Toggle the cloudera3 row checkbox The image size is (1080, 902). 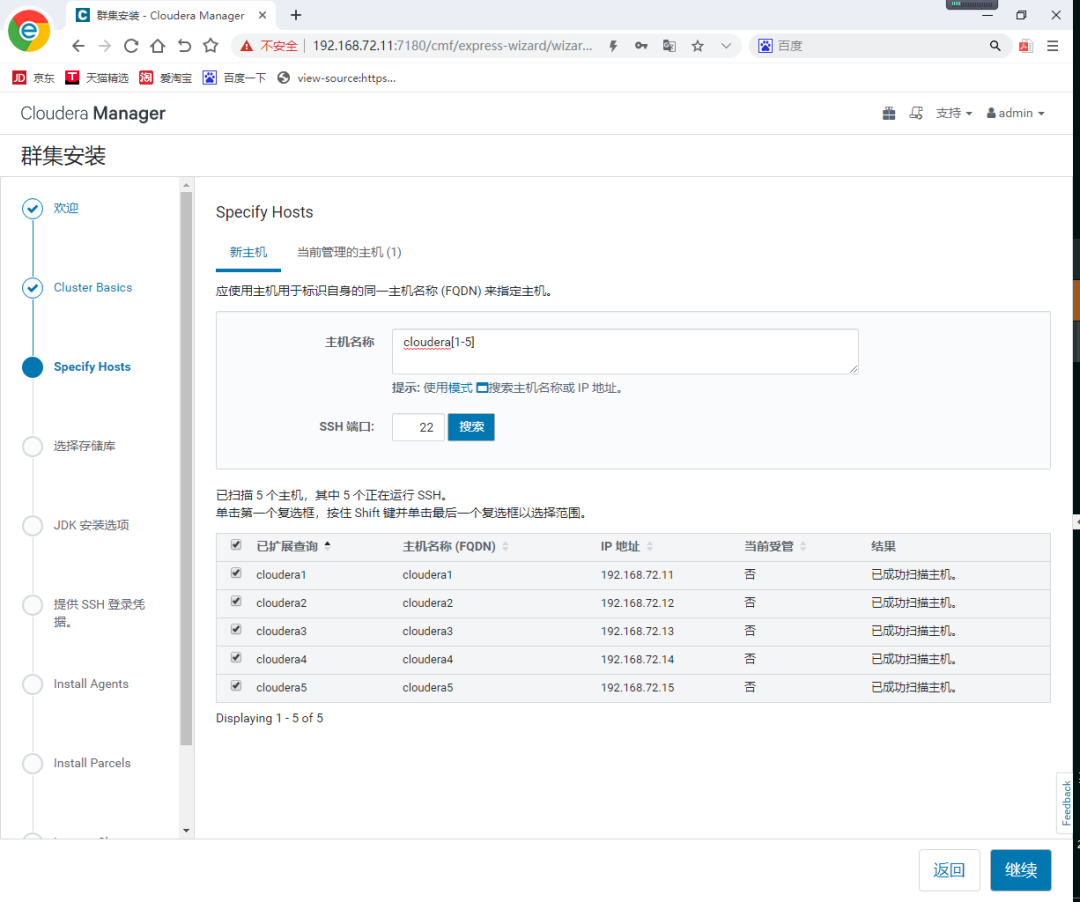point(236,629)
